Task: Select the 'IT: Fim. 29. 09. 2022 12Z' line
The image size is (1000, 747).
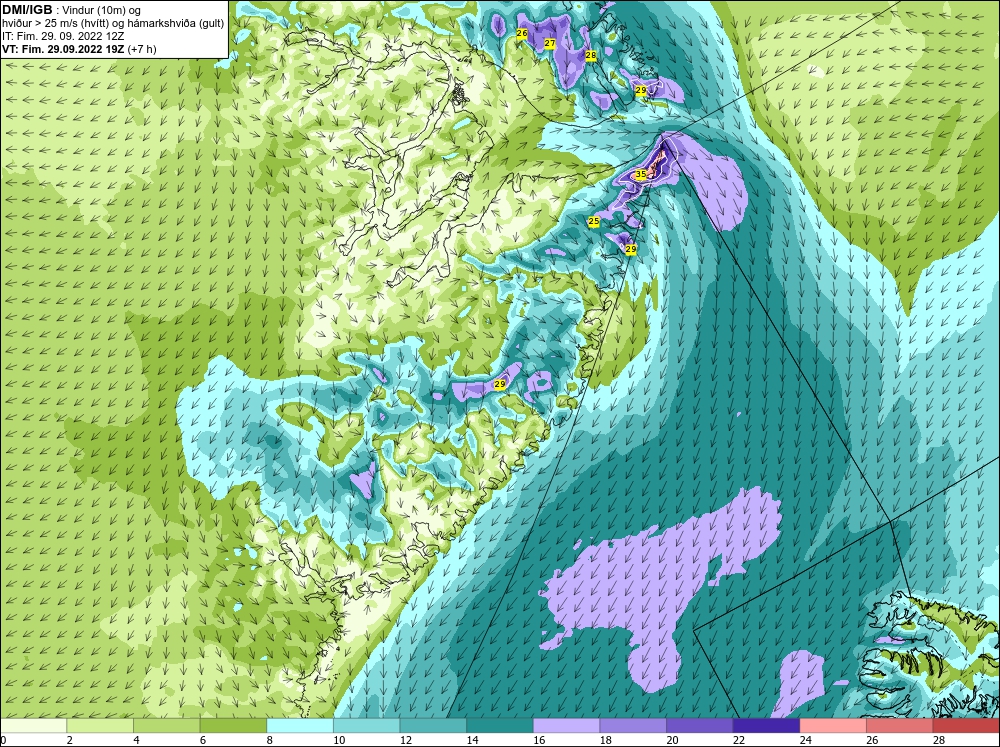Action: (x=63, y=36)
